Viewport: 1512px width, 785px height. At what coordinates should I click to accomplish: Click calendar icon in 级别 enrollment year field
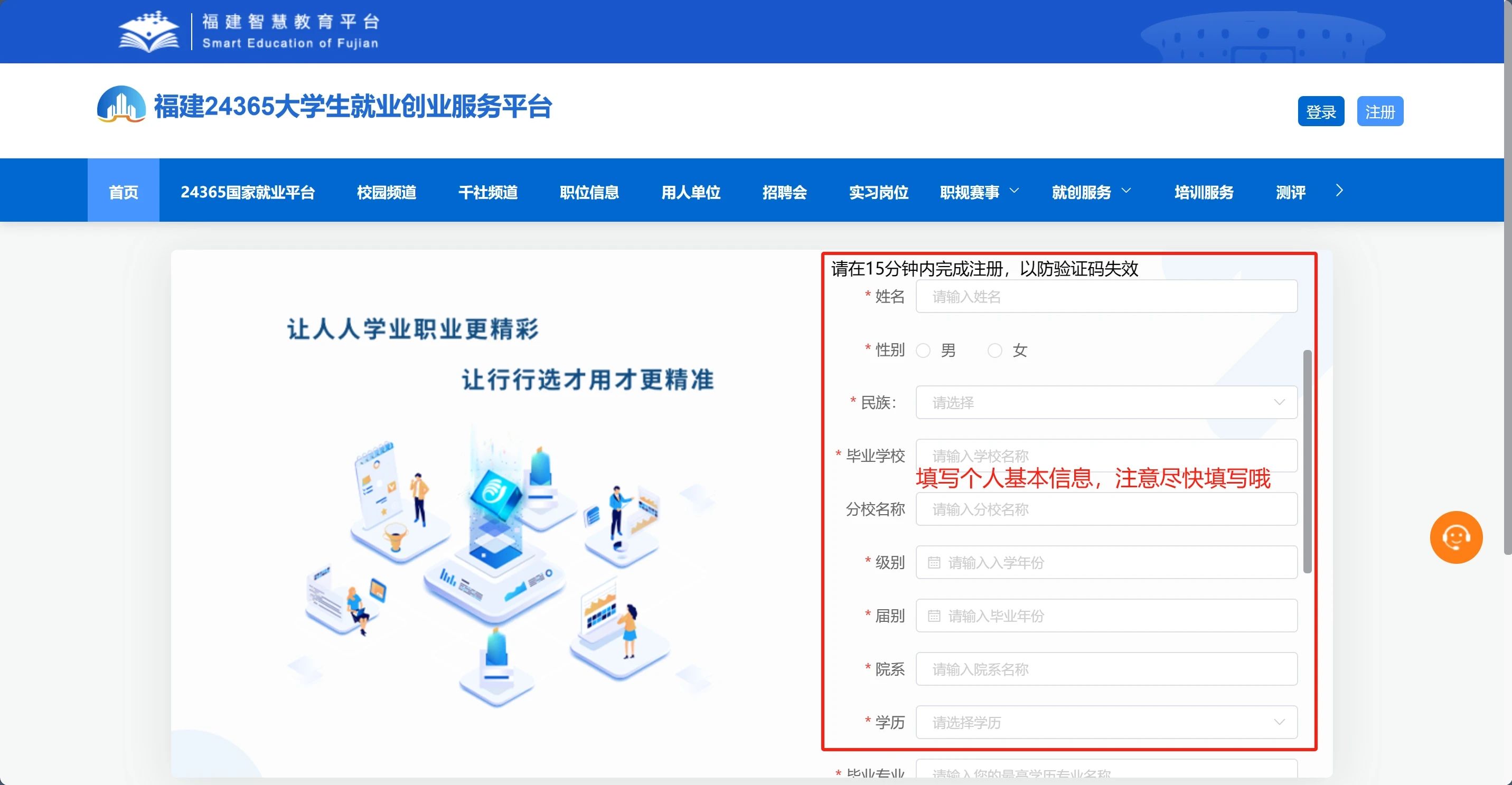click(x=934, y=563)
